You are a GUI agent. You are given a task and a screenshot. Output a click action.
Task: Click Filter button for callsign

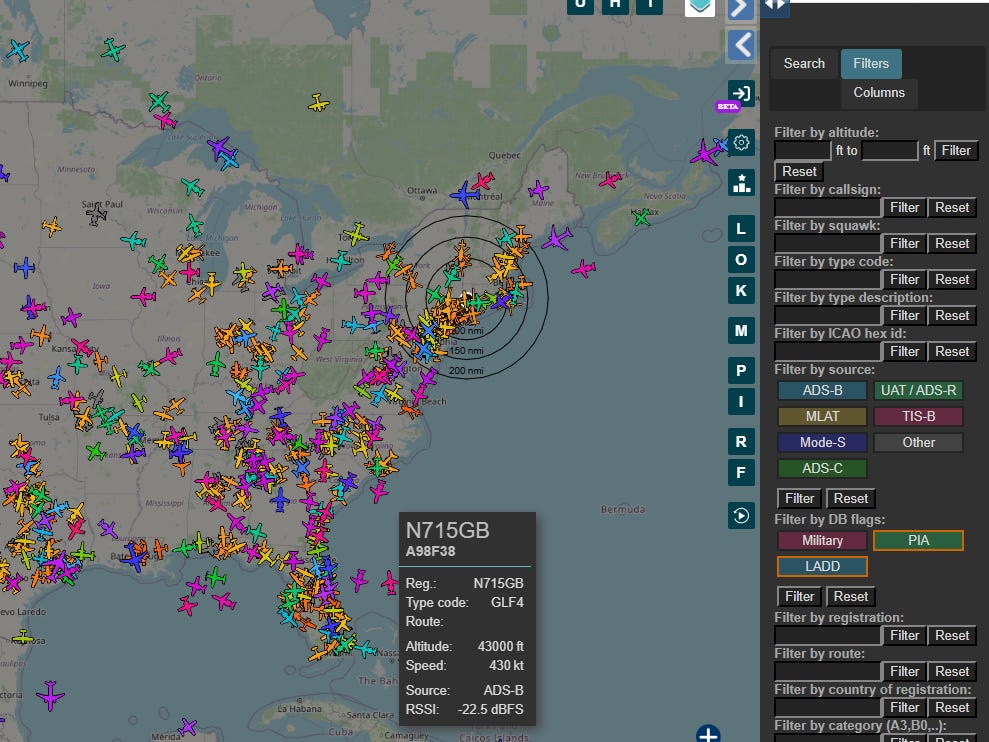pyautogui.click(x=904, y=208)
